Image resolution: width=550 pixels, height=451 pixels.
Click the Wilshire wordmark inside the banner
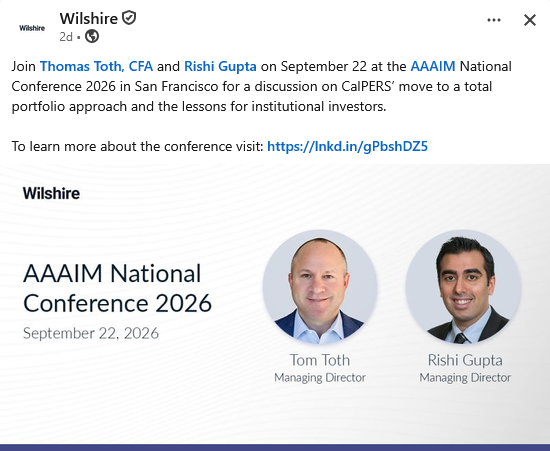(51, 193)
